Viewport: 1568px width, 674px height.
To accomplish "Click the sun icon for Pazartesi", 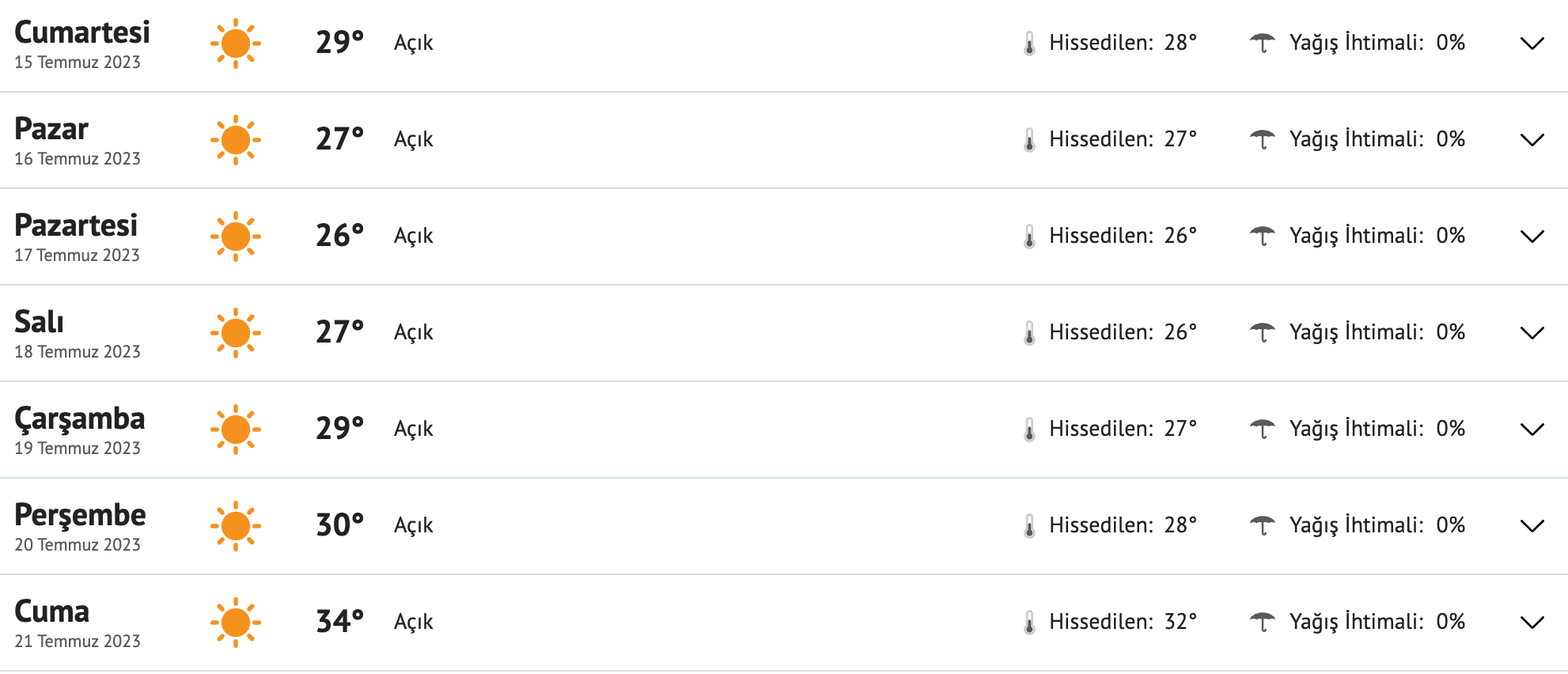I will click(236, 237).
